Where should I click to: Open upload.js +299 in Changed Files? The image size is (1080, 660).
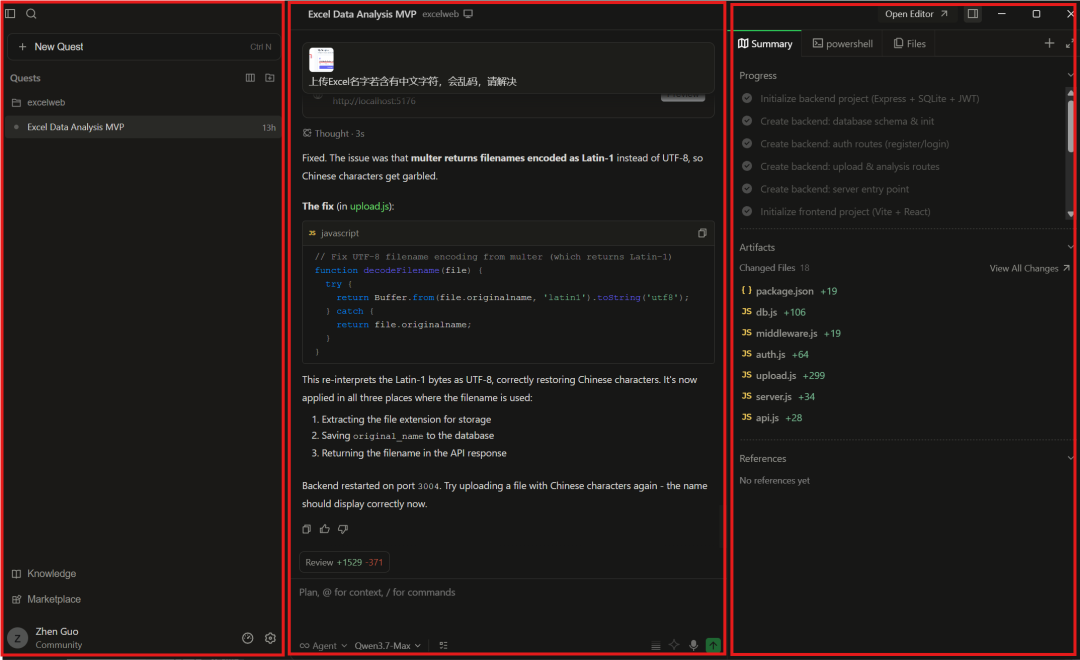click(x=783, y=375)
